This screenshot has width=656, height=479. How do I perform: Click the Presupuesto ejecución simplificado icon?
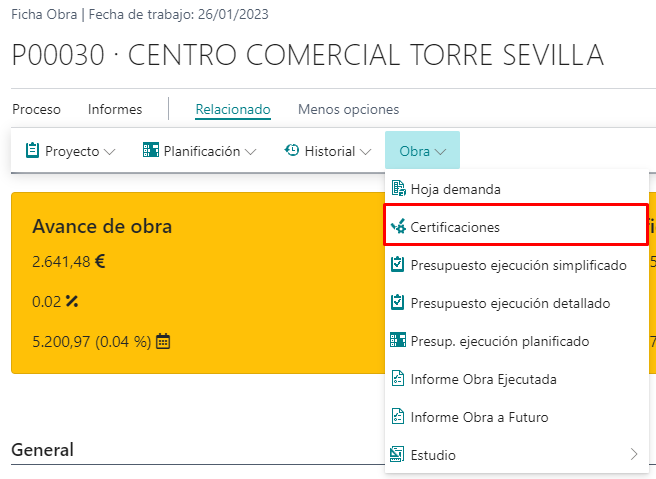click(397, 264)
